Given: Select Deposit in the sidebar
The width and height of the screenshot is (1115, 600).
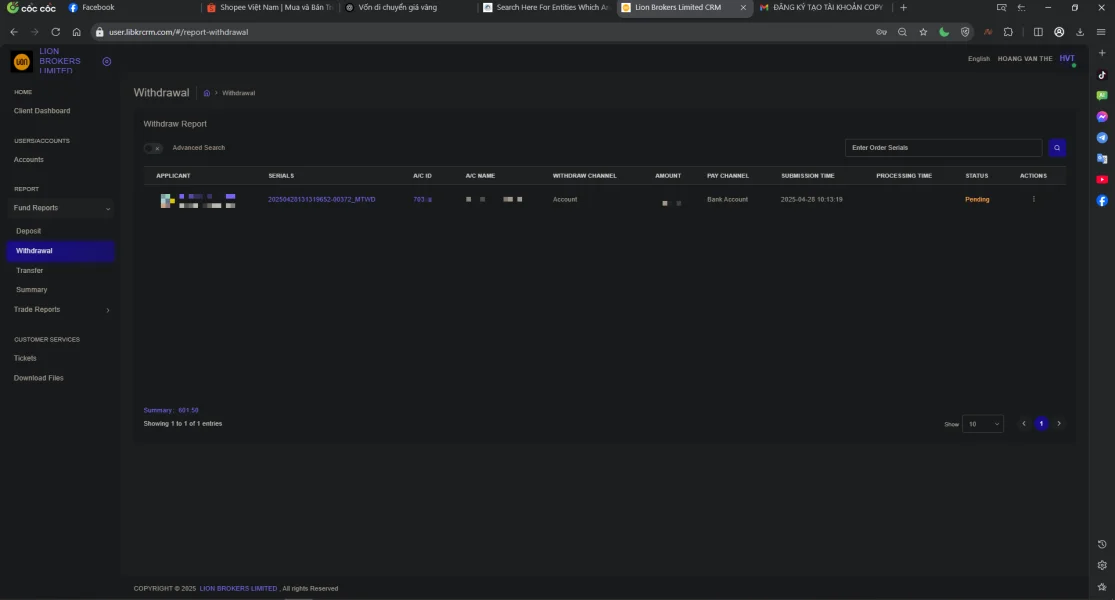Looking at the screenshot, I should coord(29,231).
